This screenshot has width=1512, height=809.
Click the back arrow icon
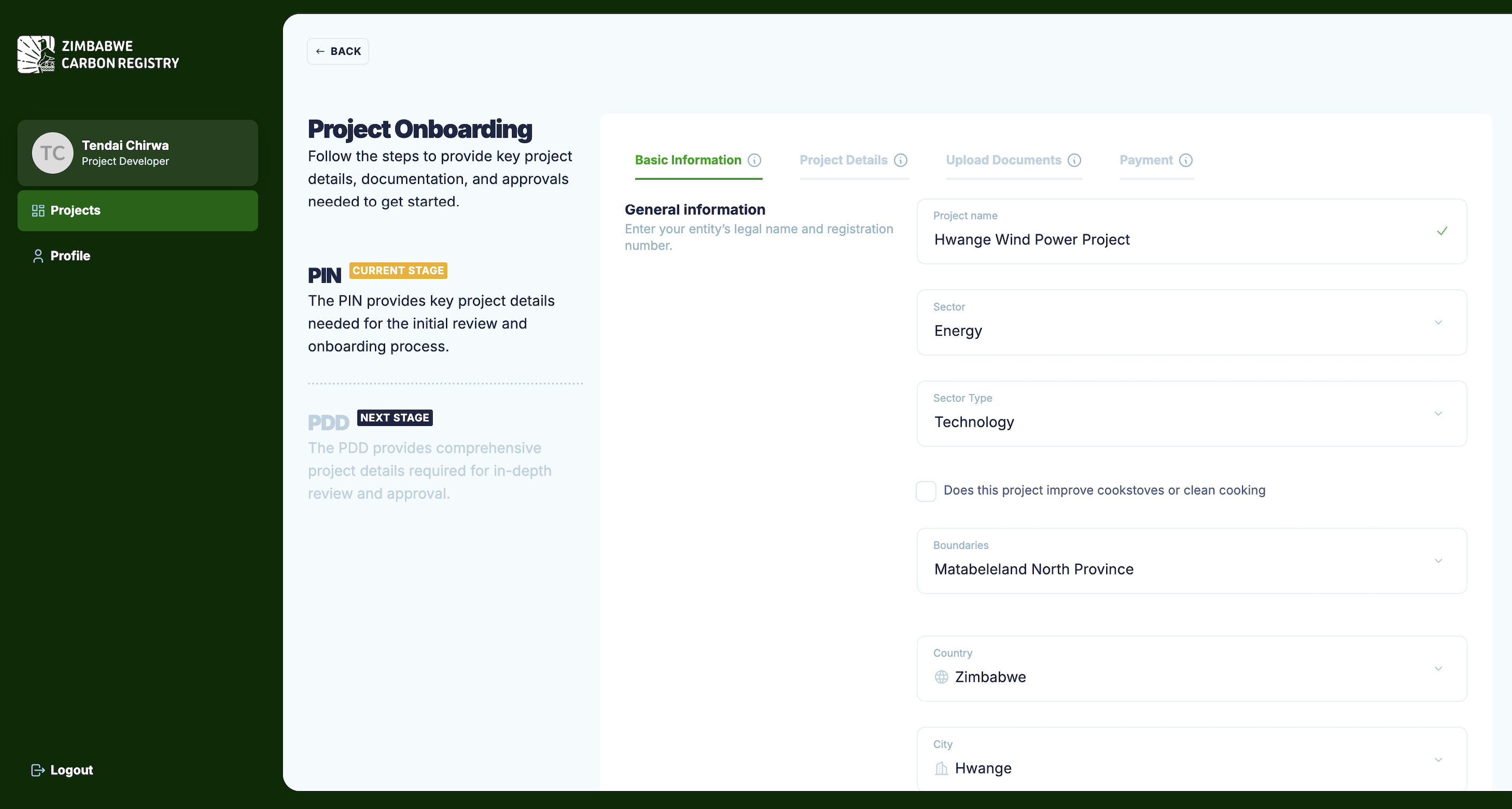[x=321, y=52]
